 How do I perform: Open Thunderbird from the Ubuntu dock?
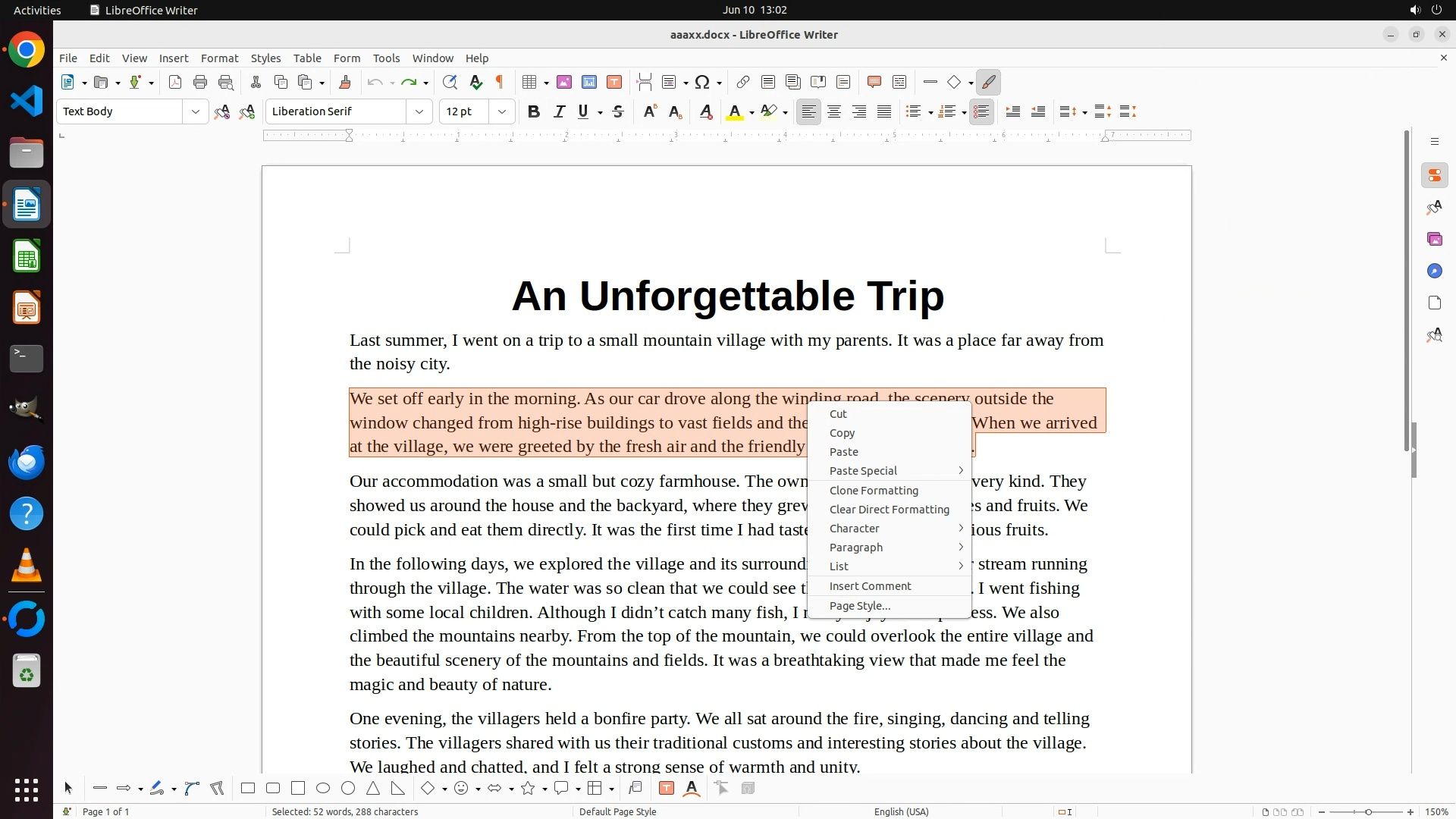tap(27, 462)
